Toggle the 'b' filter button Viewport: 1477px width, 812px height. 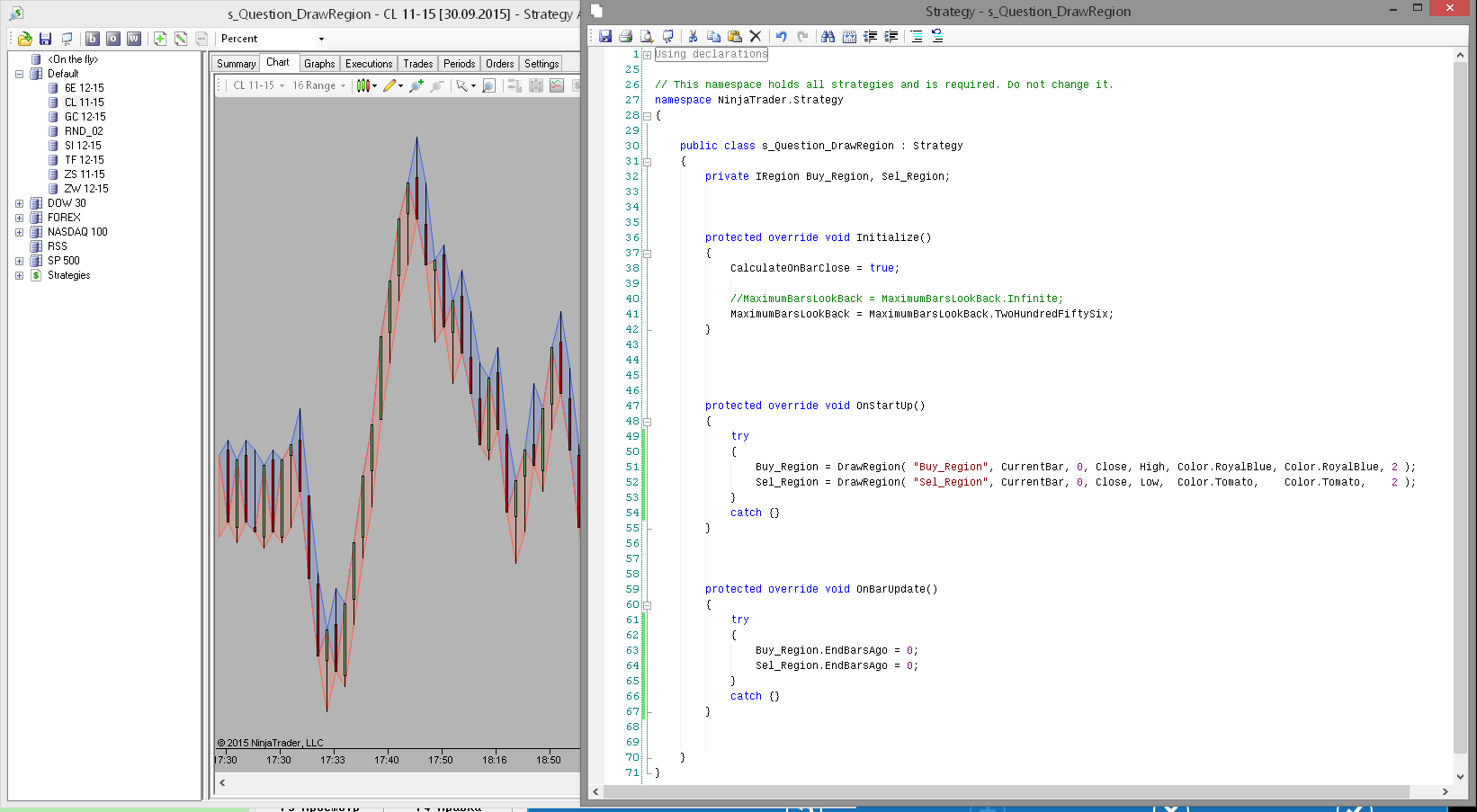(x=93, y=39)
